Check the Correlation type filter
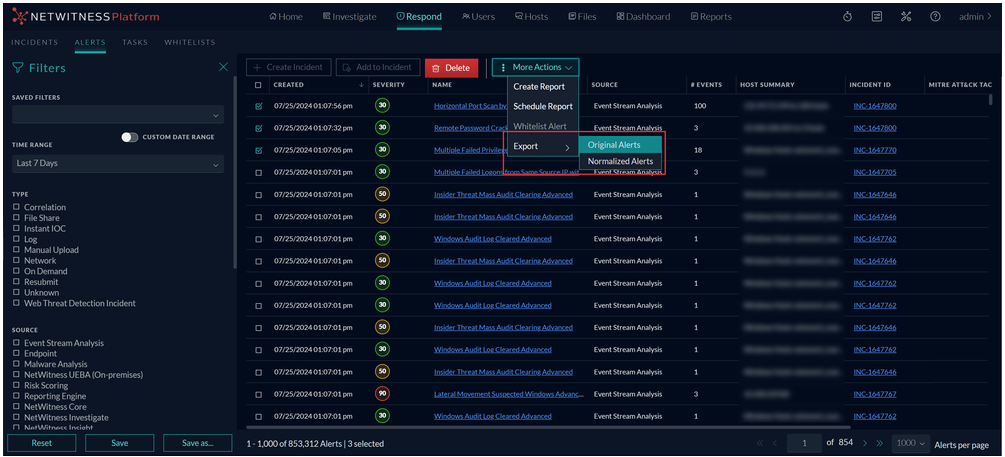 15,208
